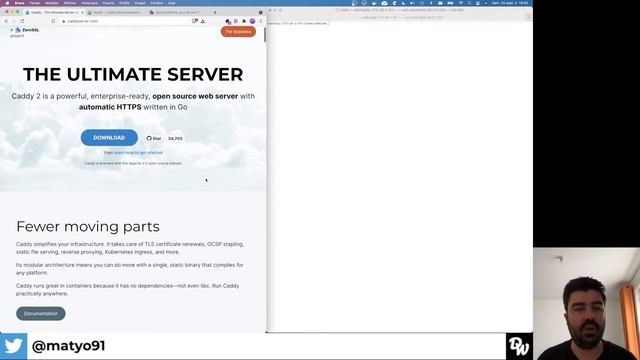This screenshot has width=640, height=360.
Task: Open the Modifier menu
Action: [52, 3]
